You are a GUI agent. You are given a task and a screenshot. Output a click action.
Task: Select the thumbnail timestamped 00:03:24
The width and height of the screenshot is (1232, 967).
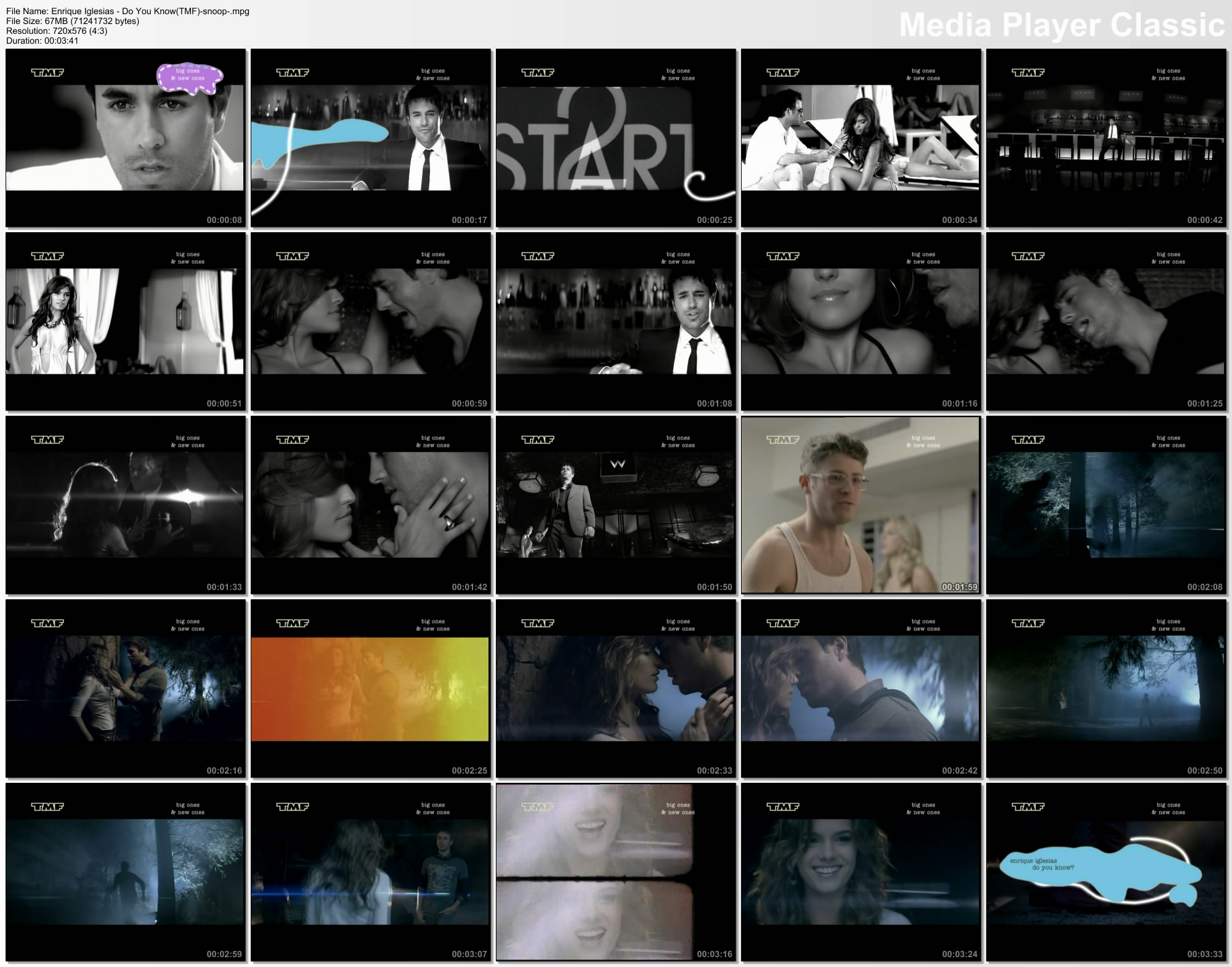coord(861,872)
